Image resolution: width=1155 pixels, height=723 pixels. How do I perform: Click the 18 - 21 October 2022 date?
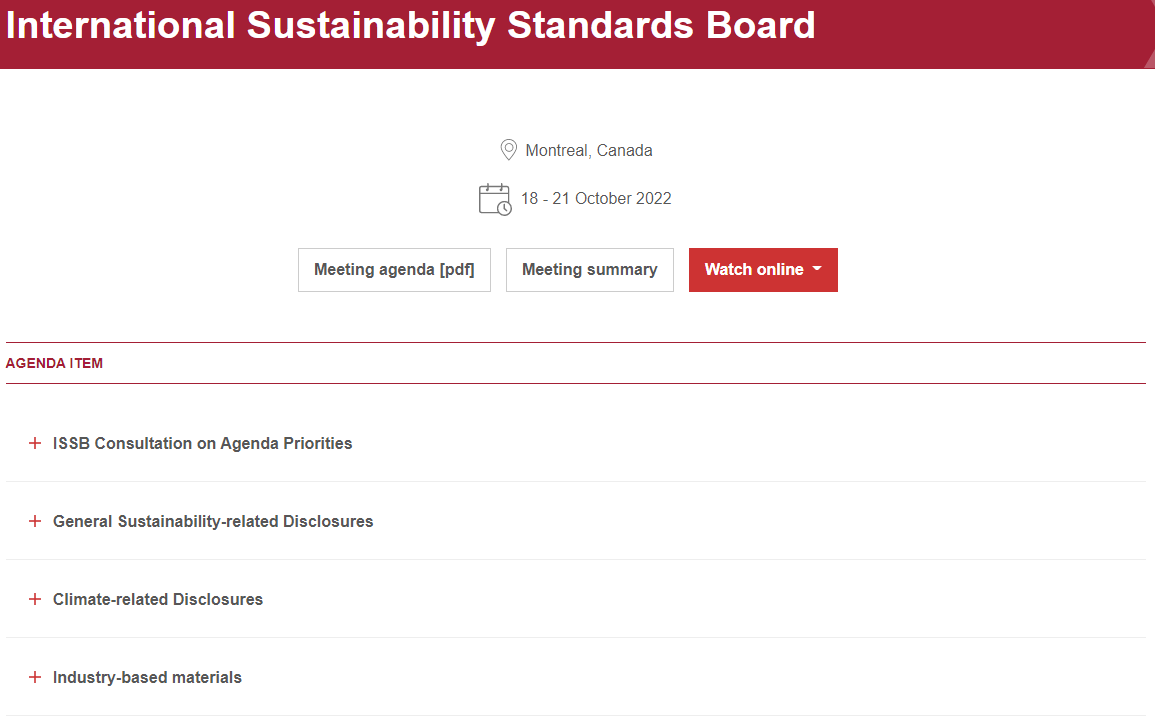point(596,199)
